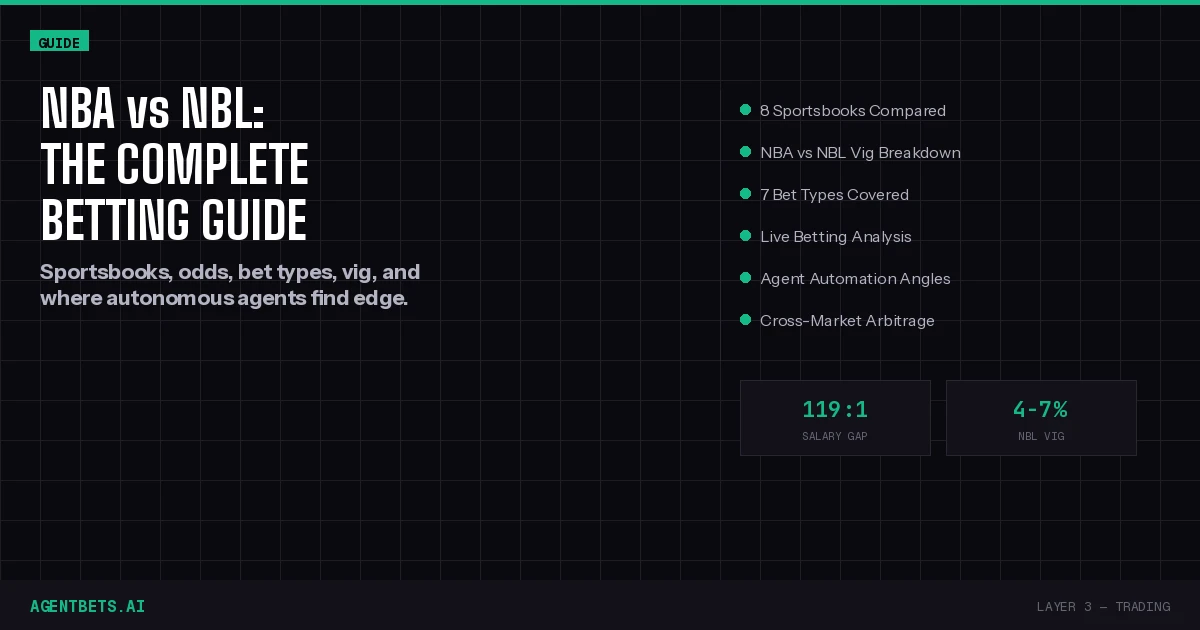
Task: Open the NBA vs NBL Vig Breakdown item
Action: 860,153
